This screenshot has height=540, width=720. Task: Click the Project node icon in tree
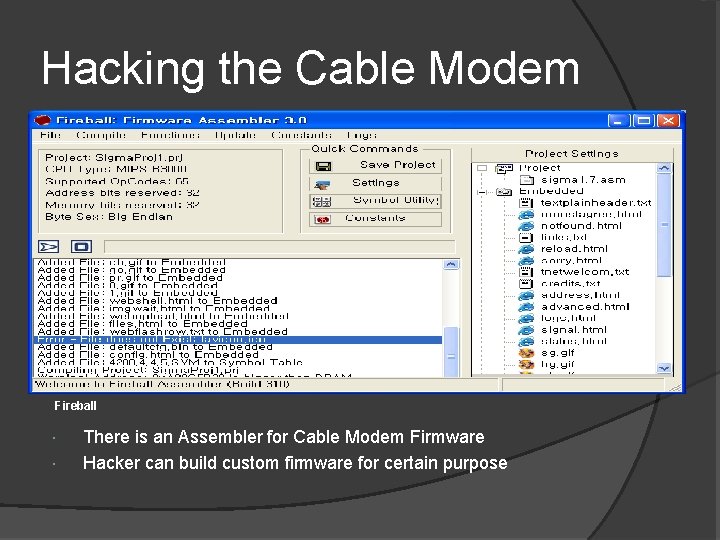tap(504, 168)
